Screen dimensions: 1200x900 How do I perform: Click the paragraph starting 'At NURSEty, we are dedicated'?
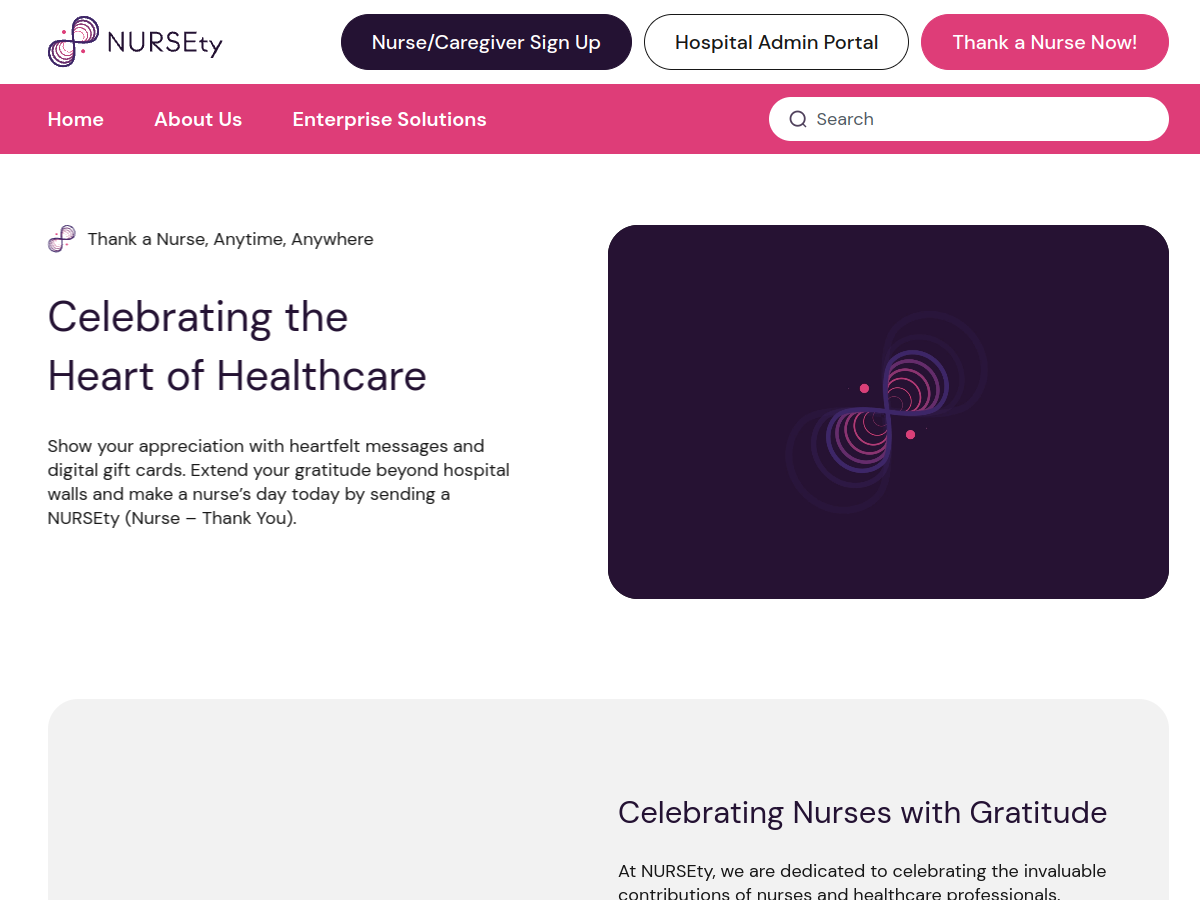click(862, 882)
